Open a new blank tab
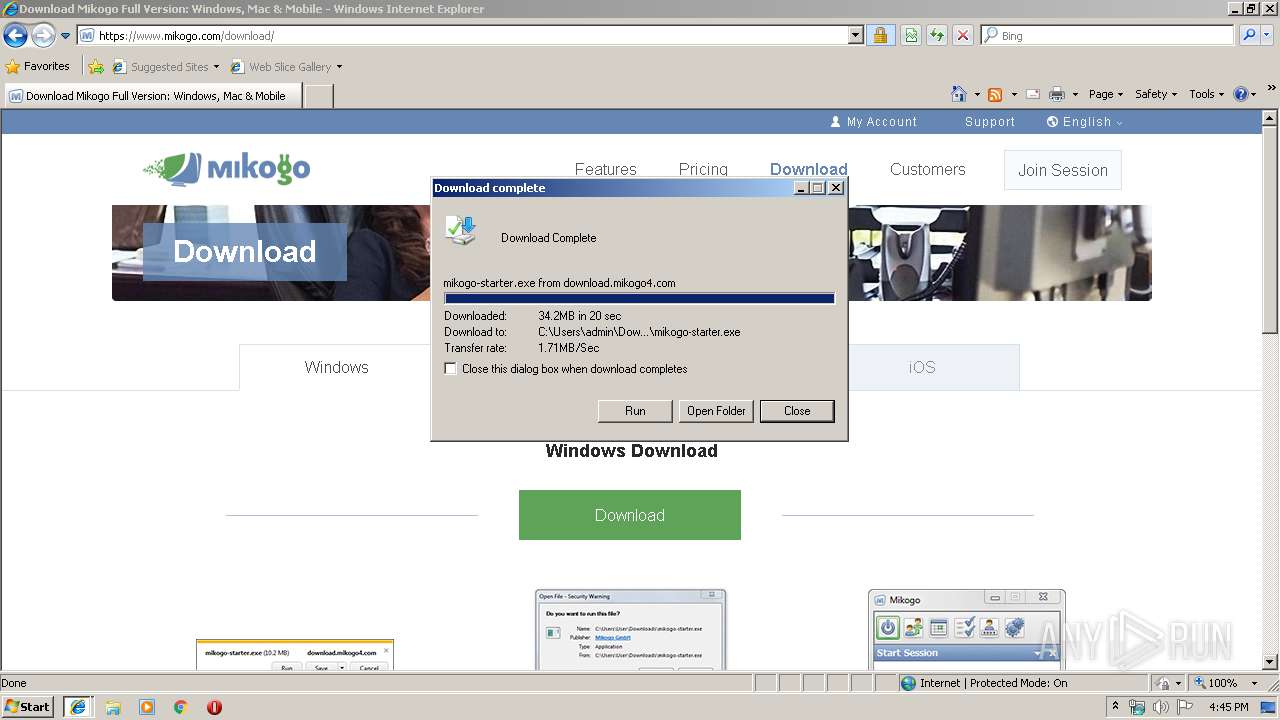 tap(318, 96)
